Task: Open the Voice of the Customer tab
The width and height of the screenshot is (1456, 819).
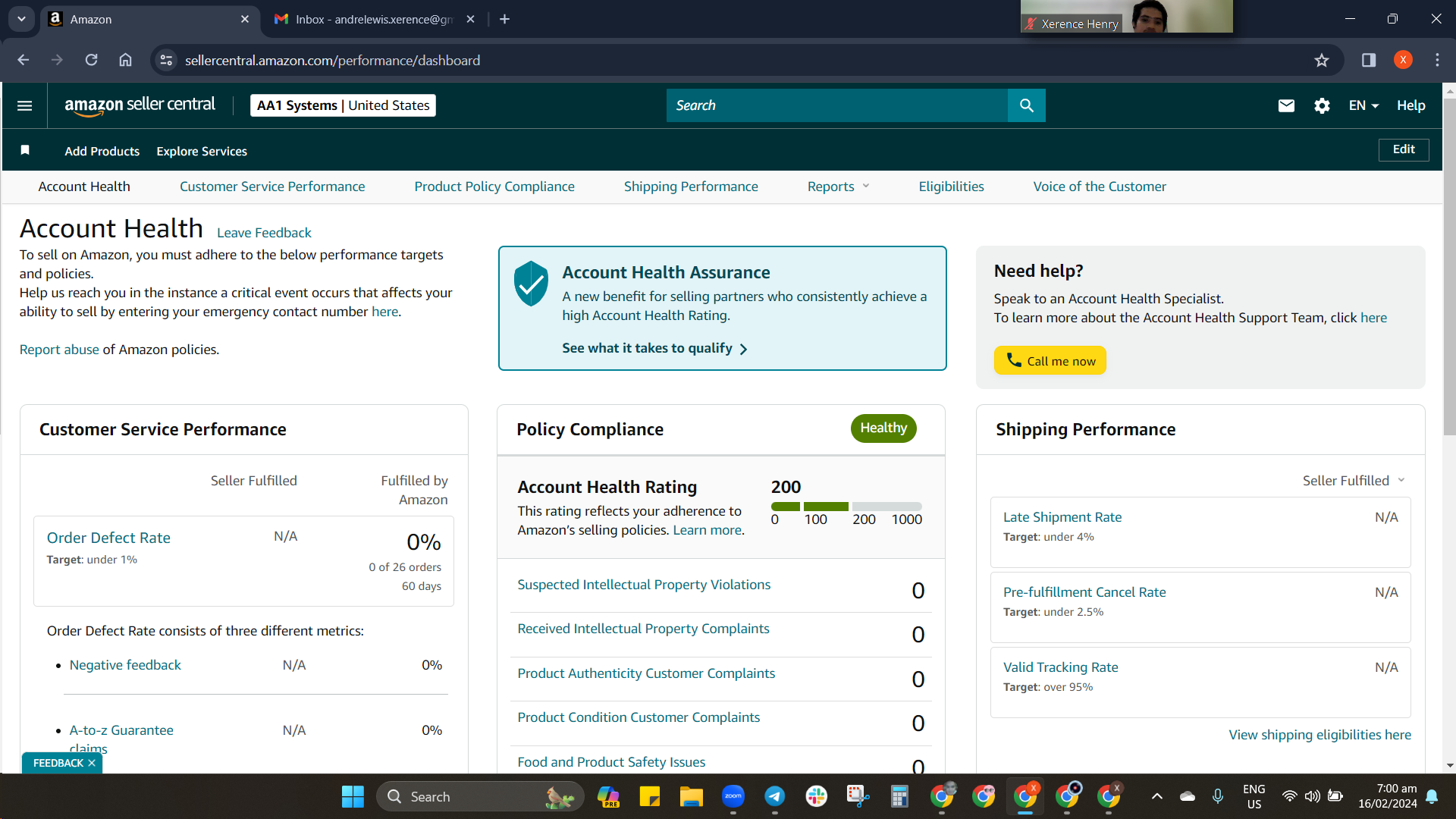Action: [x=1100, y=187]
